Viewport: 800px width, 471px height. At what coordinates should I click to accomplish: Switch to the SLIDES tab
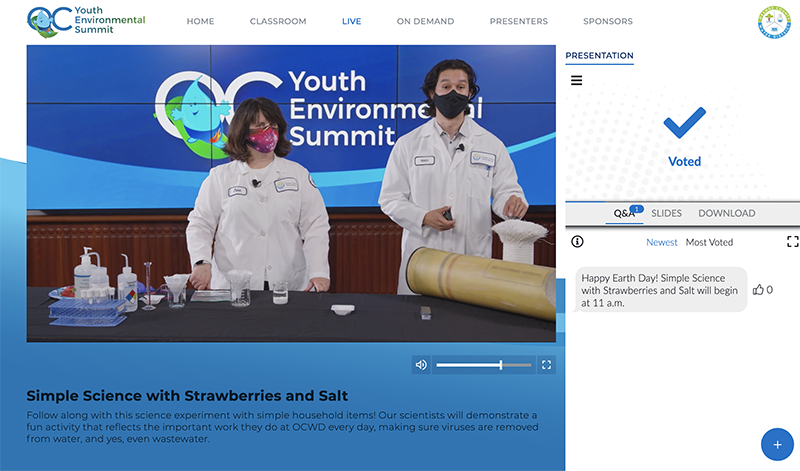[x=666, y=213]
